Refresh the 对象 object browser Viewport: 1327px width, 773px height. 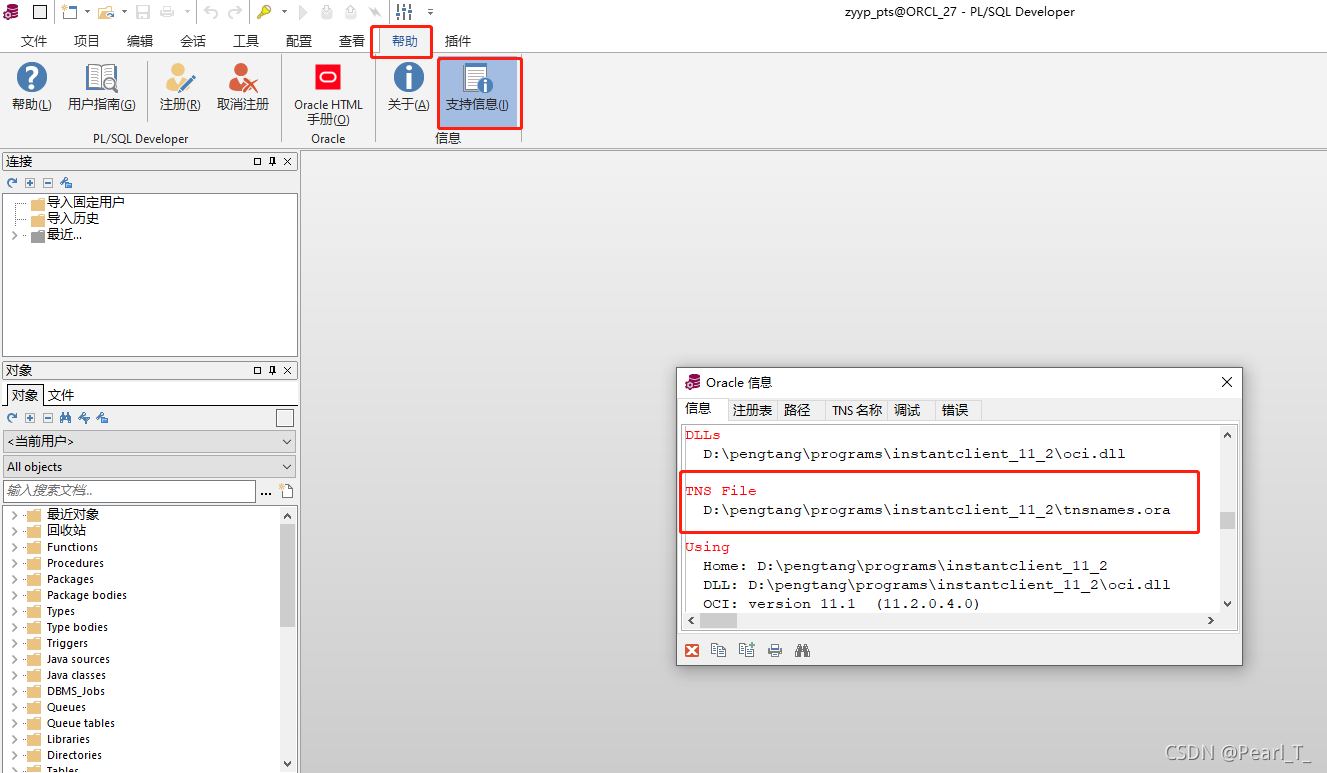(12, 418)
